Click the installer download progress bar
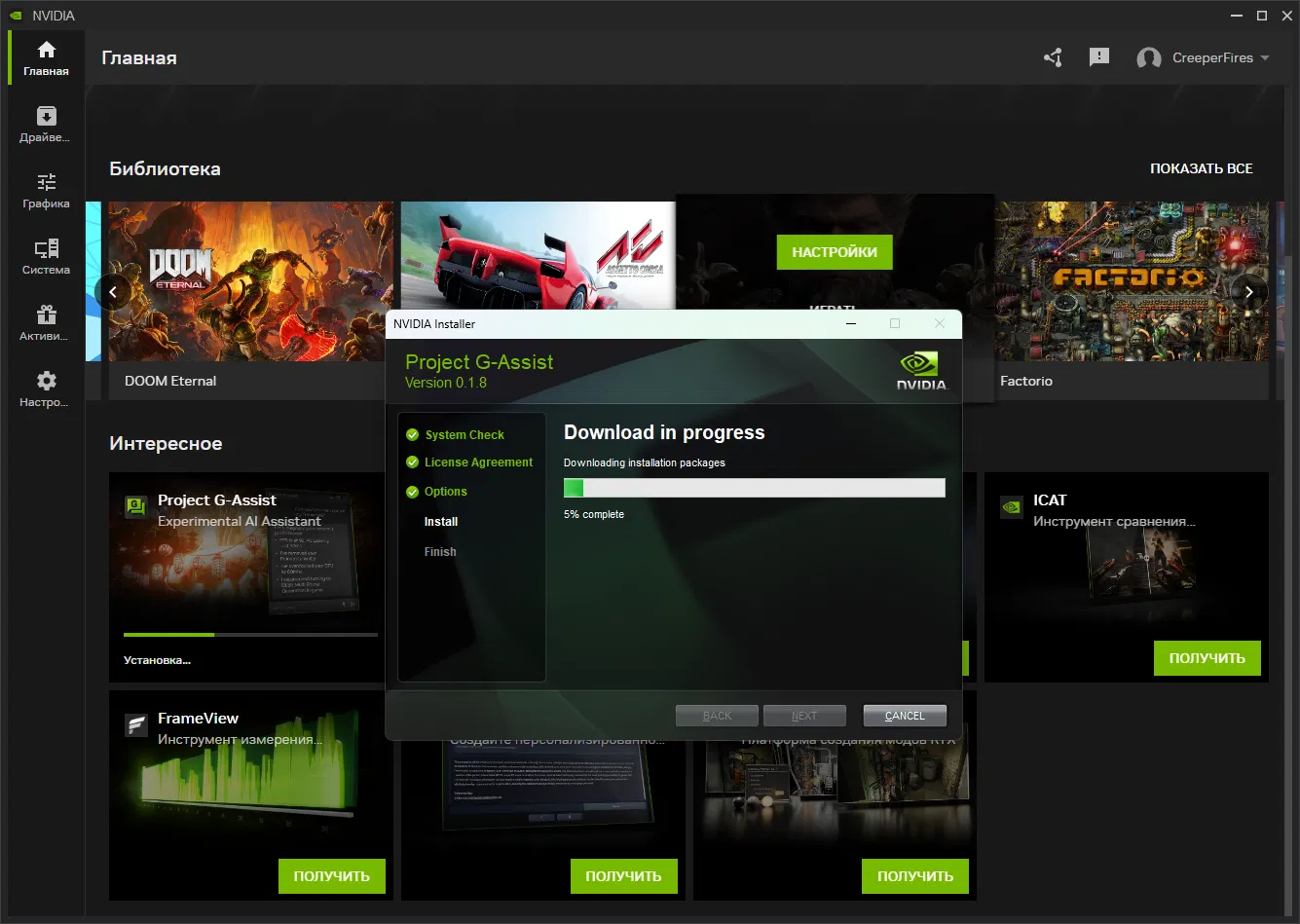This screenshot has height=924, width=1300. [753, 487]
